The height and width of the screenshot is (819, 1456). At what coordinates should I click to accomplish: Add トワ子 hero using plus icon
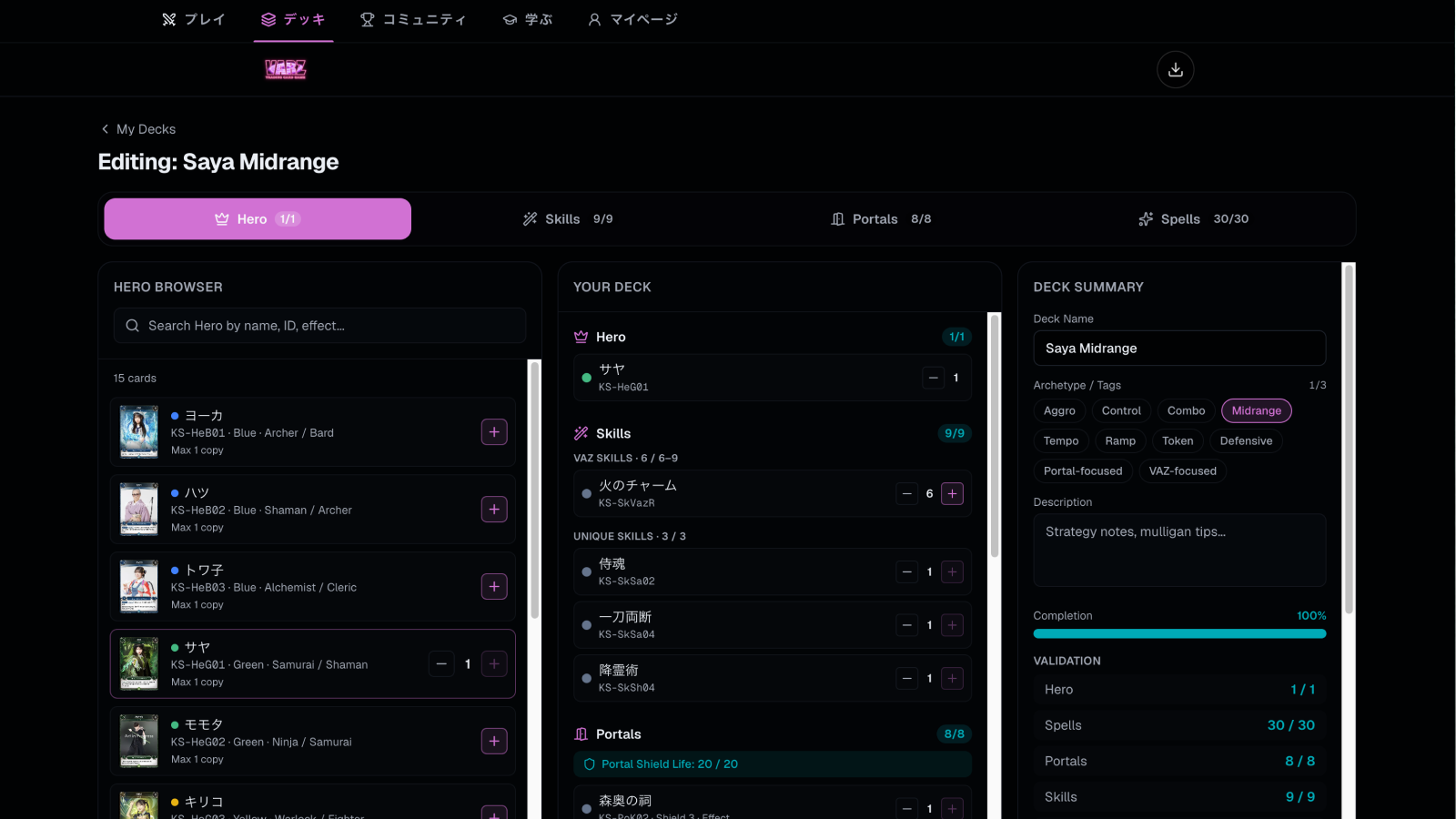494,587
